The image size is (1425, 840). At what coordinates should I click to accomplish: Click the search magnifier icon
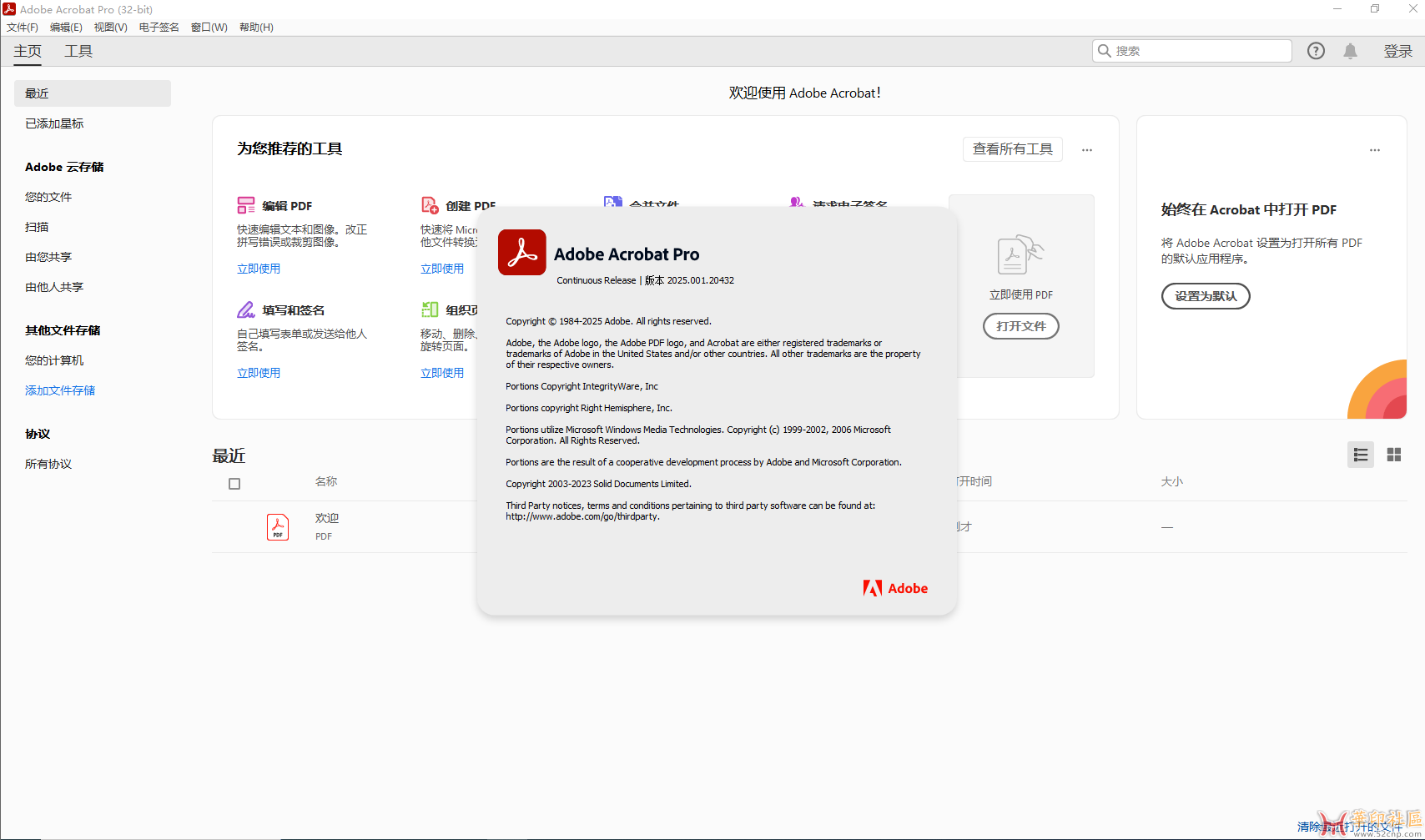pos(1105,51)
